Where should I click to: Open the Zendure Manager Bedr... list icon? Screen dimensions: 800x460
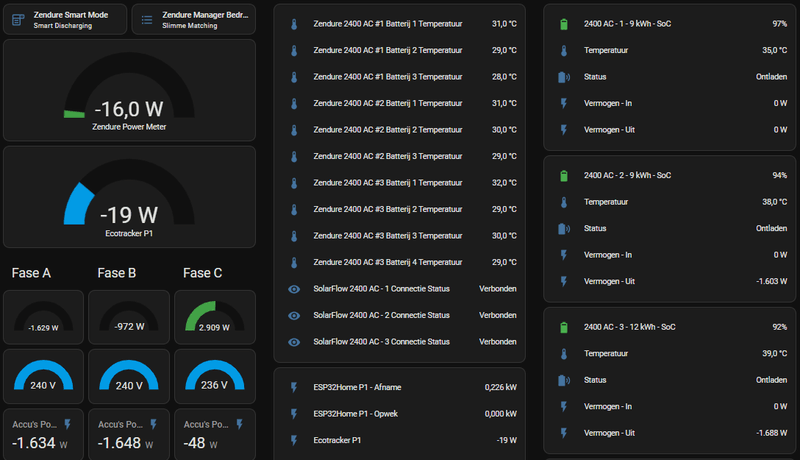[146, 20]
